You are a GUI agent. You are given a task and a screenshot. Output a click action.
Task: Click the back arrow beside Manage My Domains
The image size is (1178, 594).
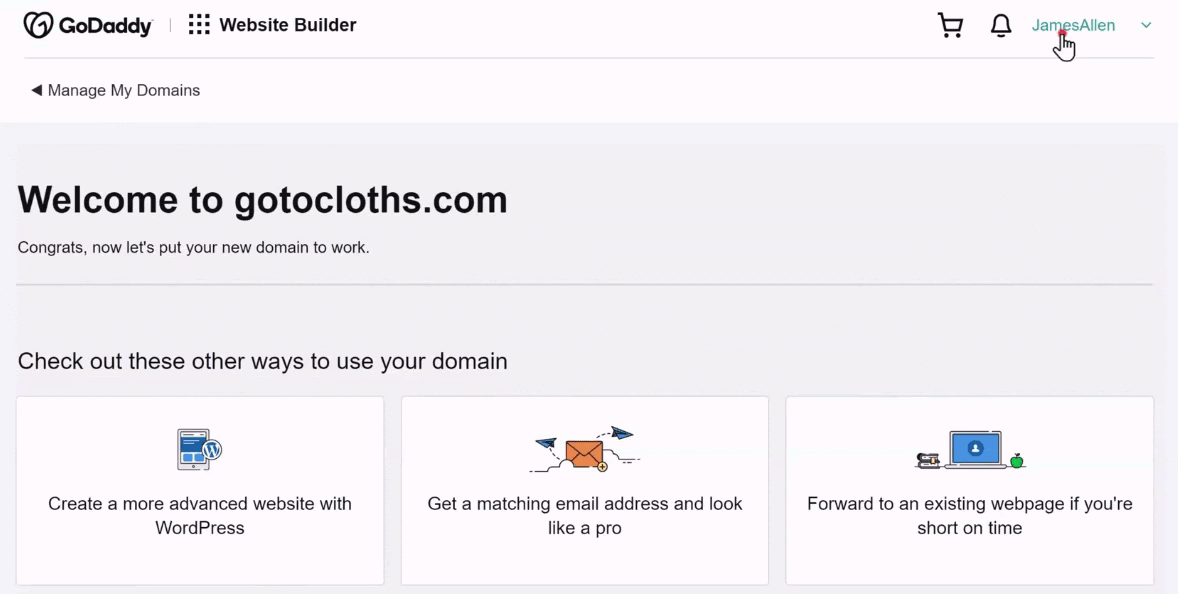36,90
